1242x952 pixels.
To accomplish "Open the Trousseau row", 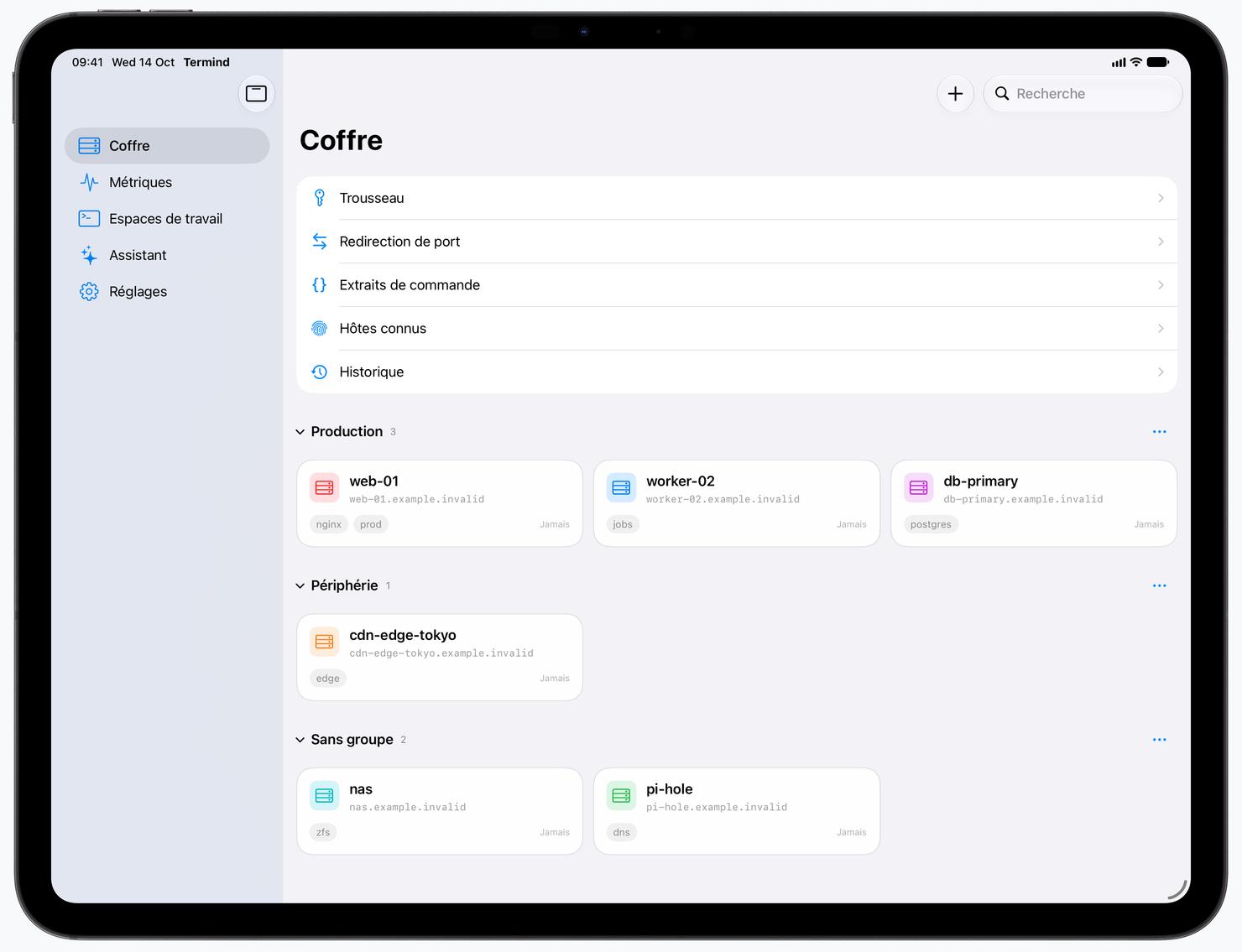I will point(737,198).
